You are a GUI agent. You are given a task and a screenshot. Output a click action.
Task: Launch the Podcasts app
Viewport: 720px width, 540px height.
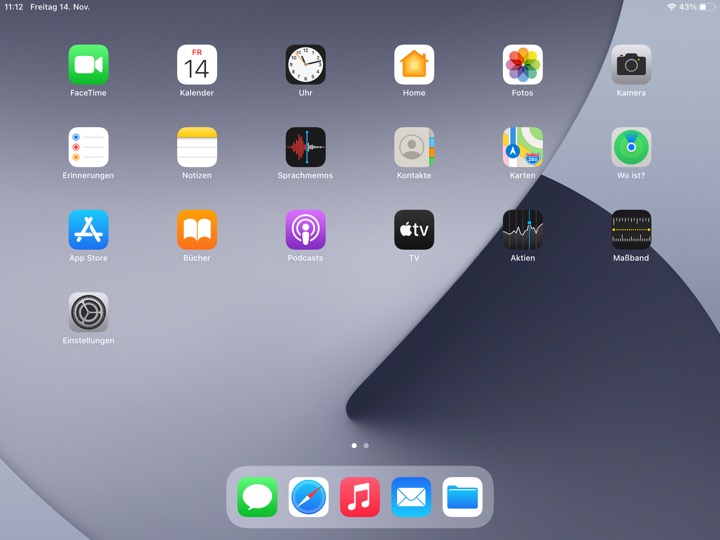[x=305, y=230]
